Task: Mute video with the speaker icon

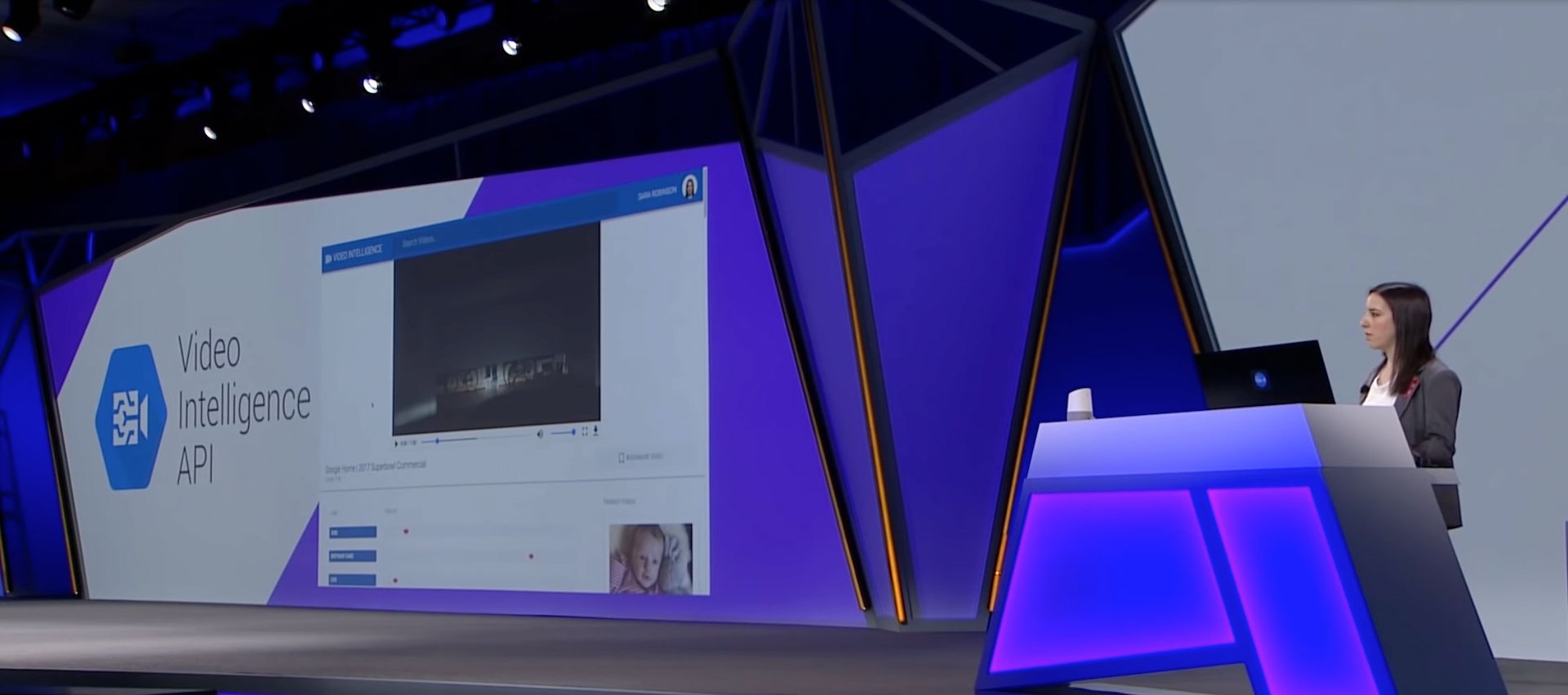Action: point(539,434)
